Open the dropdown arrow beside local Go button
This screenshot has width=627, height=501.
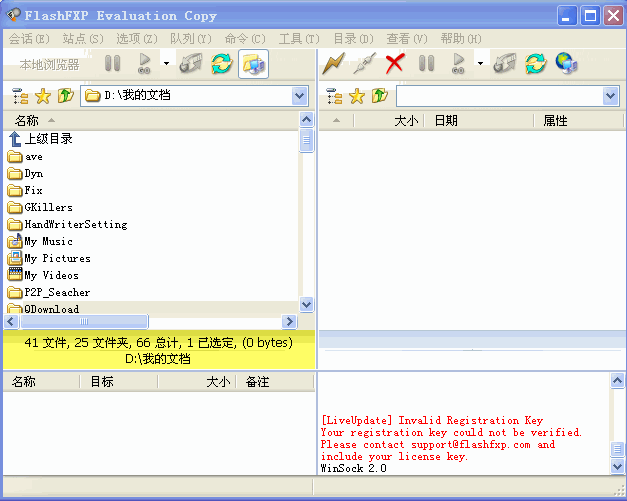point(166,64)
